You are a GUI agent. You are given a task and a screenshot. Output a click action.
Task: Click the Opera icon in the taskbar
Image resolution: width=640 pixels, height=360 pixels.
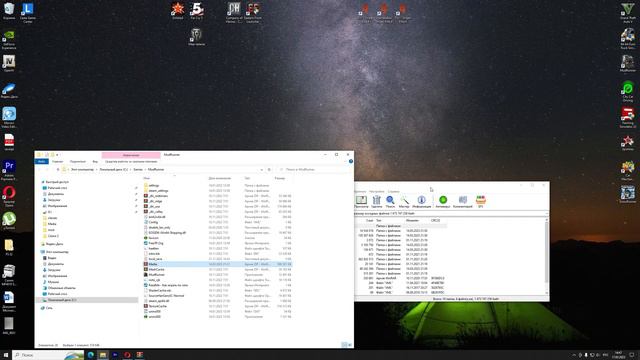point(127,355)
